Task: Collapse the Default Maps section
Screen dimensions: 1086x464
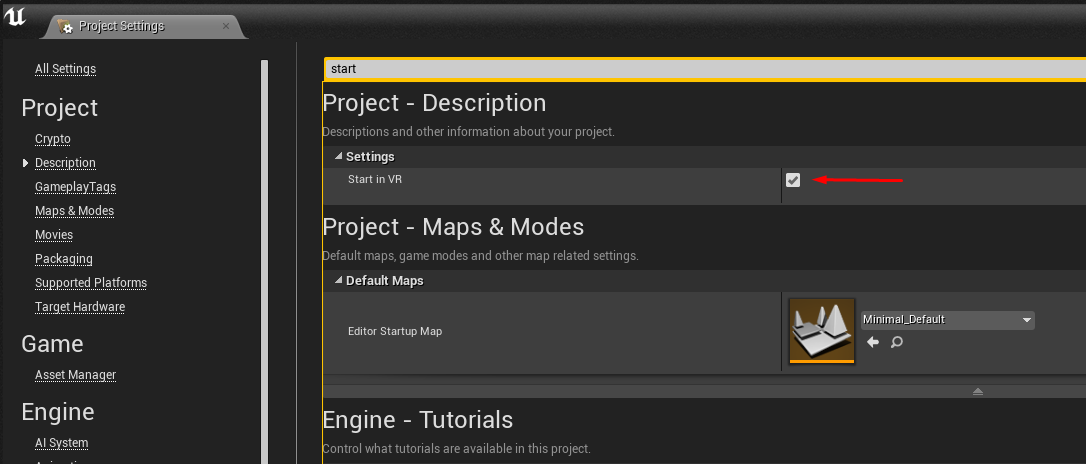Action: (339, 280)
